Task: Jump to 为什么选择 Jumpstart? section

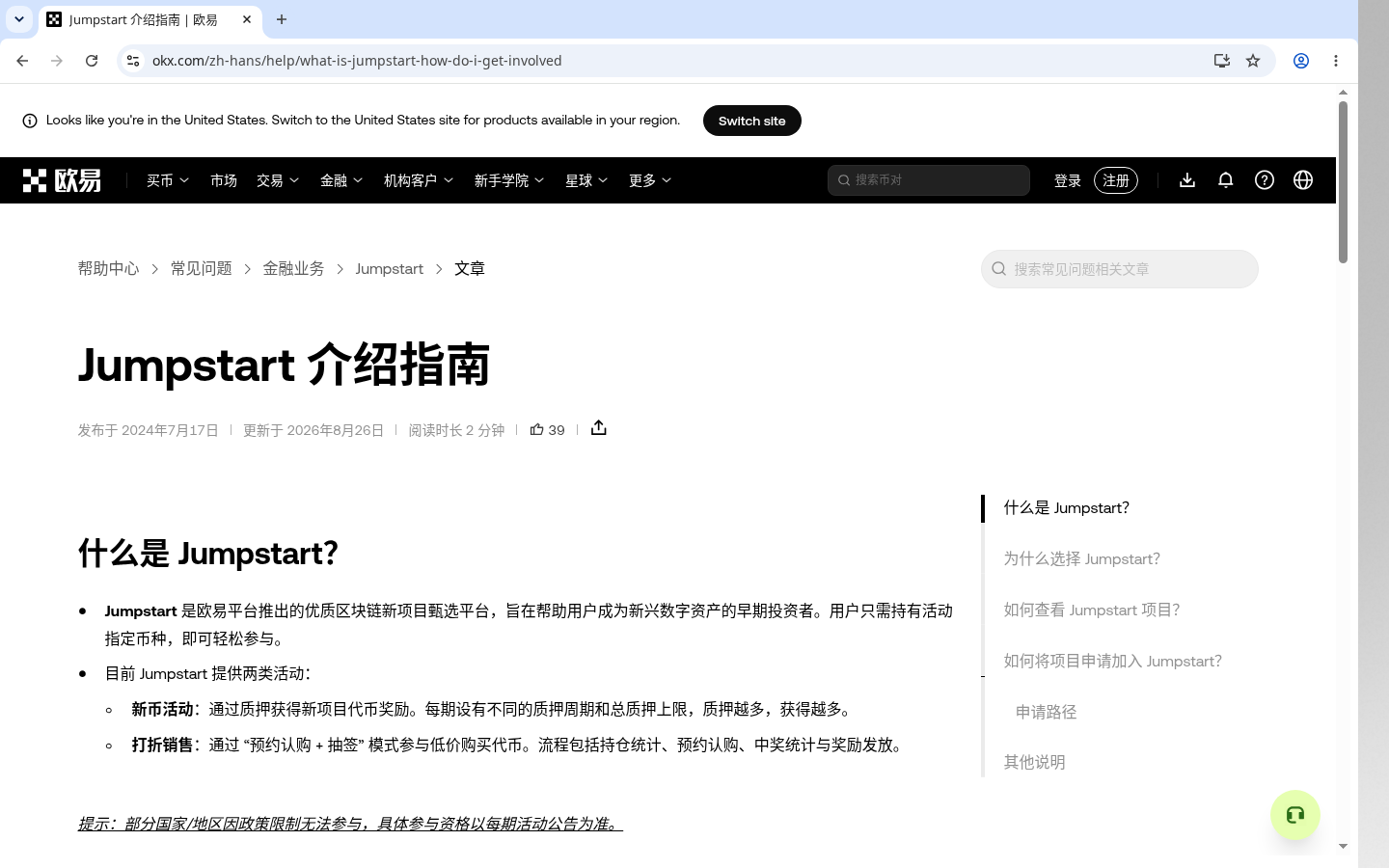Action: coord(1082,559)
